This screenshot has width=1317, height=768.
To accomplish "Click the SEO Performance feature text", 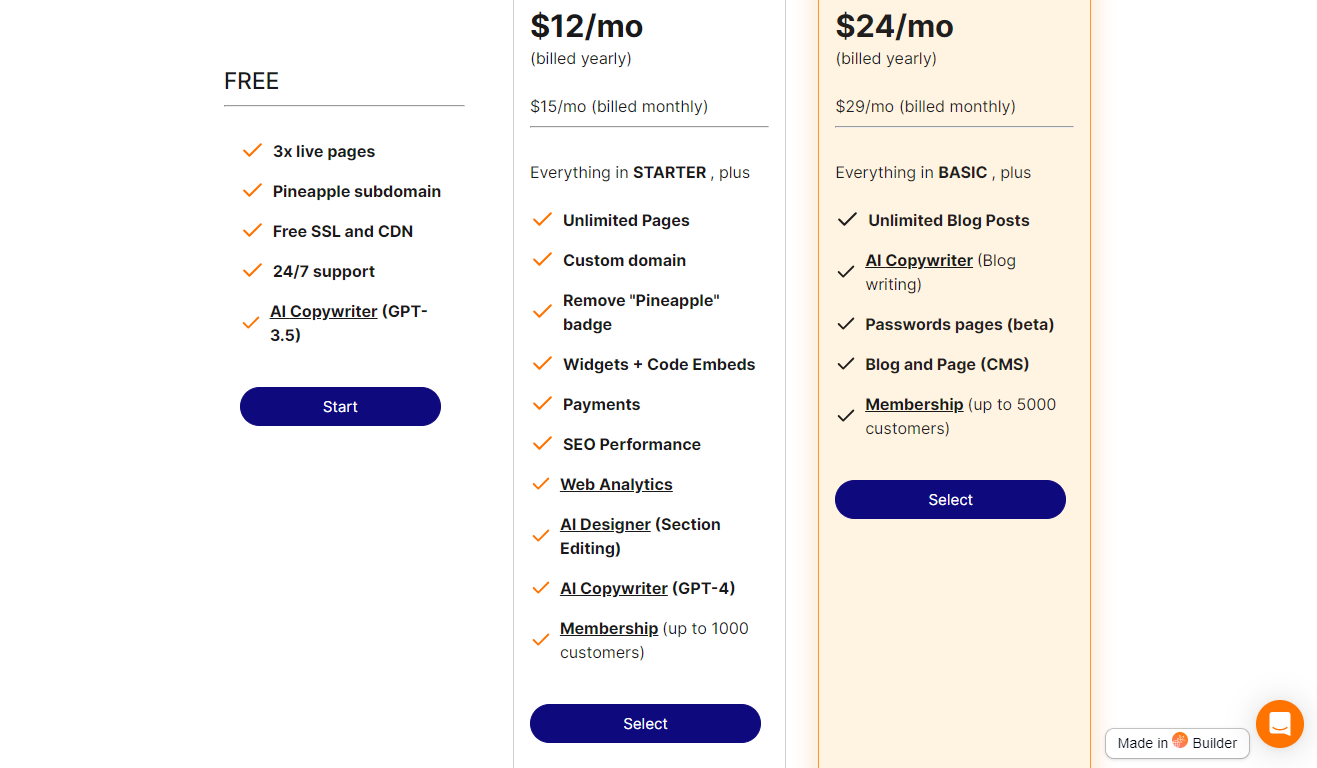I will click(632, 444).
